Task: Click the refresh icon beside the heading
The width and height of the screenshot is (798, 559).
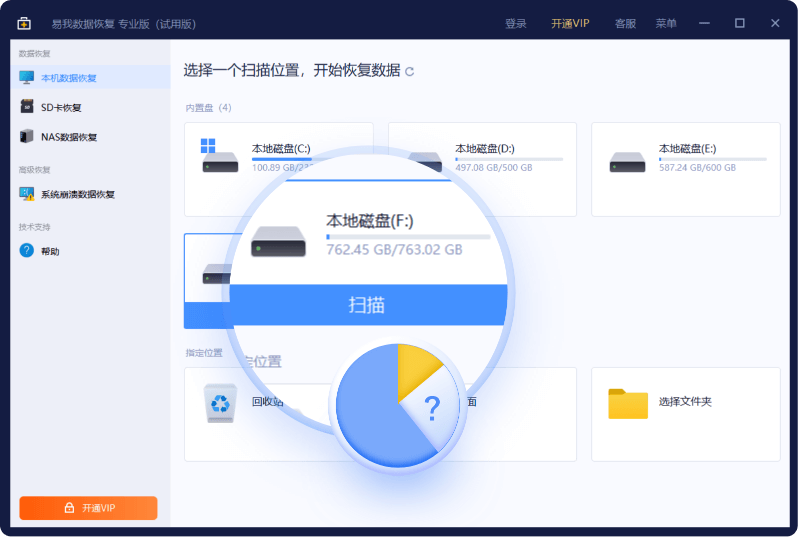Action: point(409,72)
